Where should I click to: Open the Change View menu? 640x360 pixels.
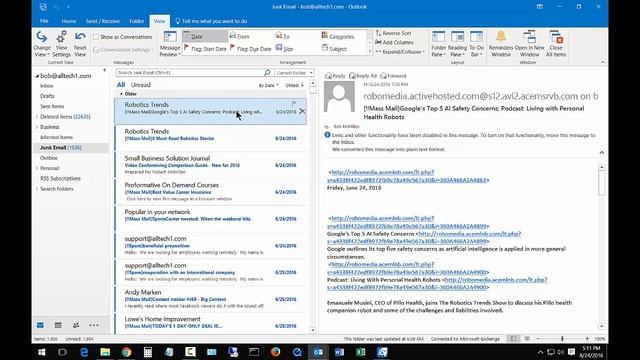[x=42, y=44]
